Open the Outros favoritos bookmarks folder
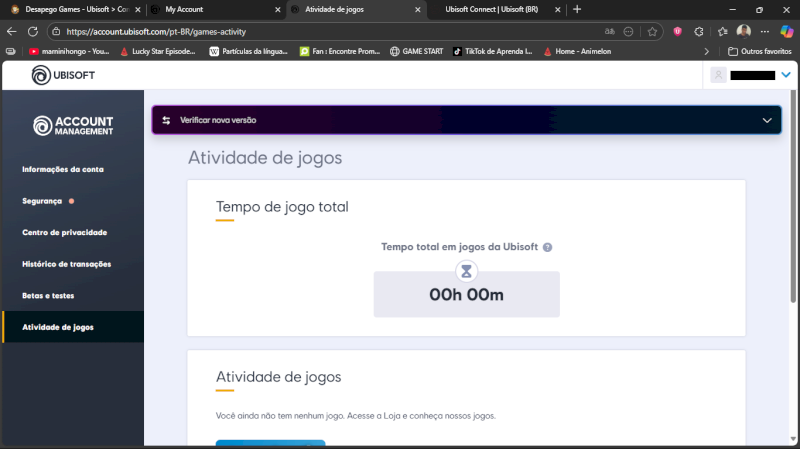The height and width of the screenshot is (449, 800). 760,51
